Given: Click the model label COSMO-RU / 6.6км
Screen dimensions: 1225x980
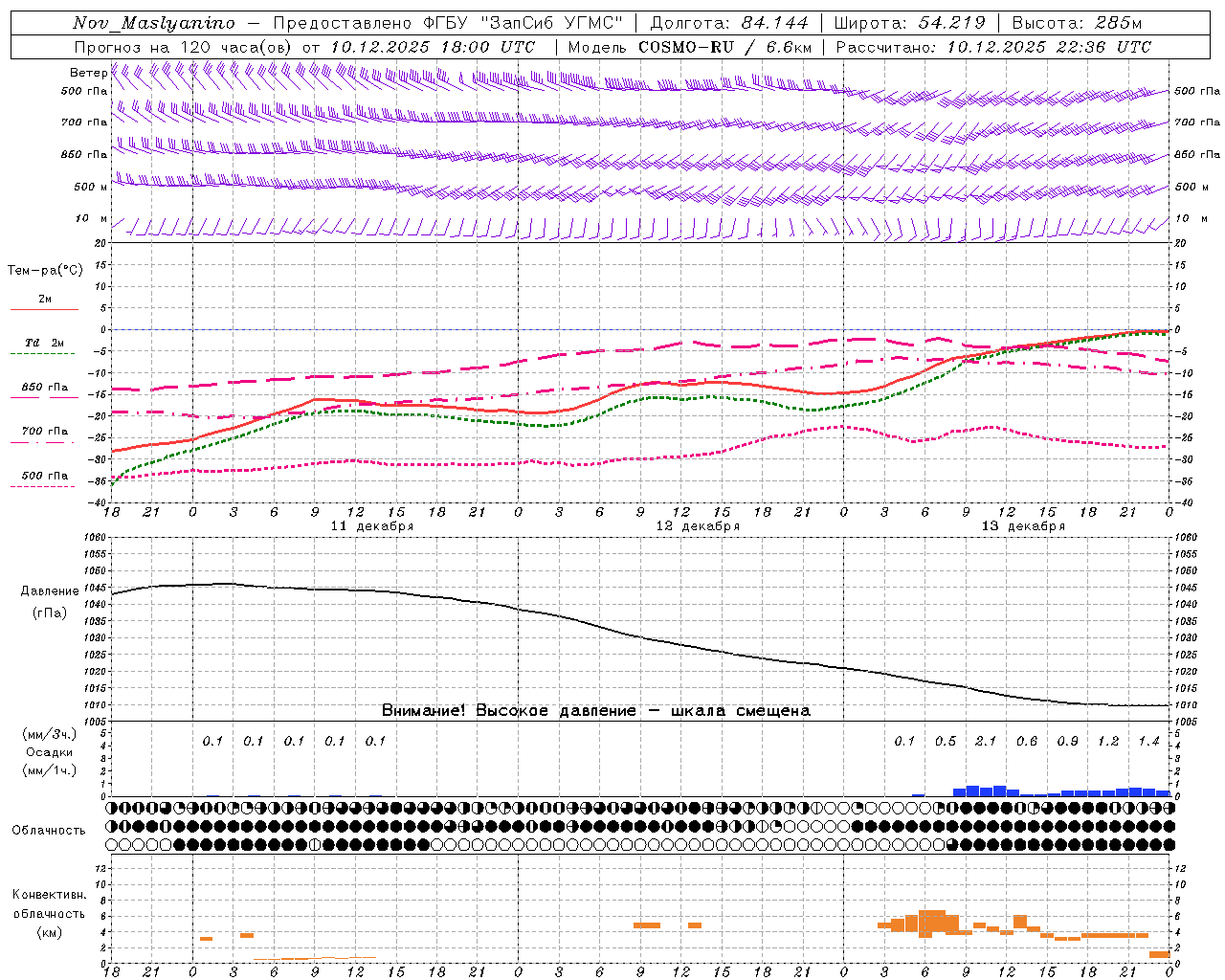Looking at the screenshot, I should pos(725,47).
